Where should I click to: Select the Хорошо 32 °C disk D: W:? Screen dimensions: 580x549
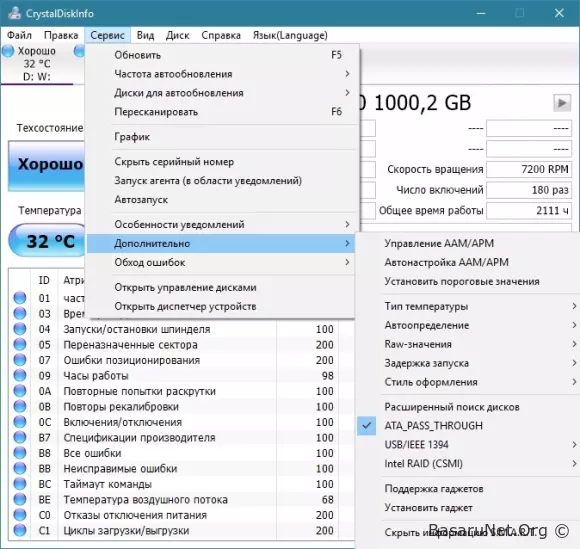click(x=36, y=64)
